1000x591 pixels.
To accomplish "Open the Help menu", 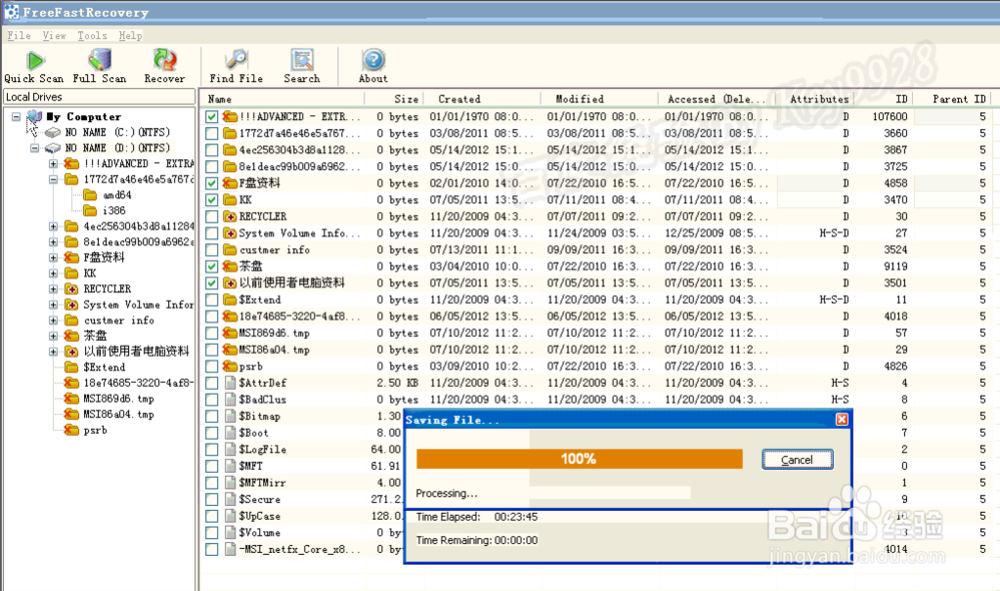I will [130, 36].
